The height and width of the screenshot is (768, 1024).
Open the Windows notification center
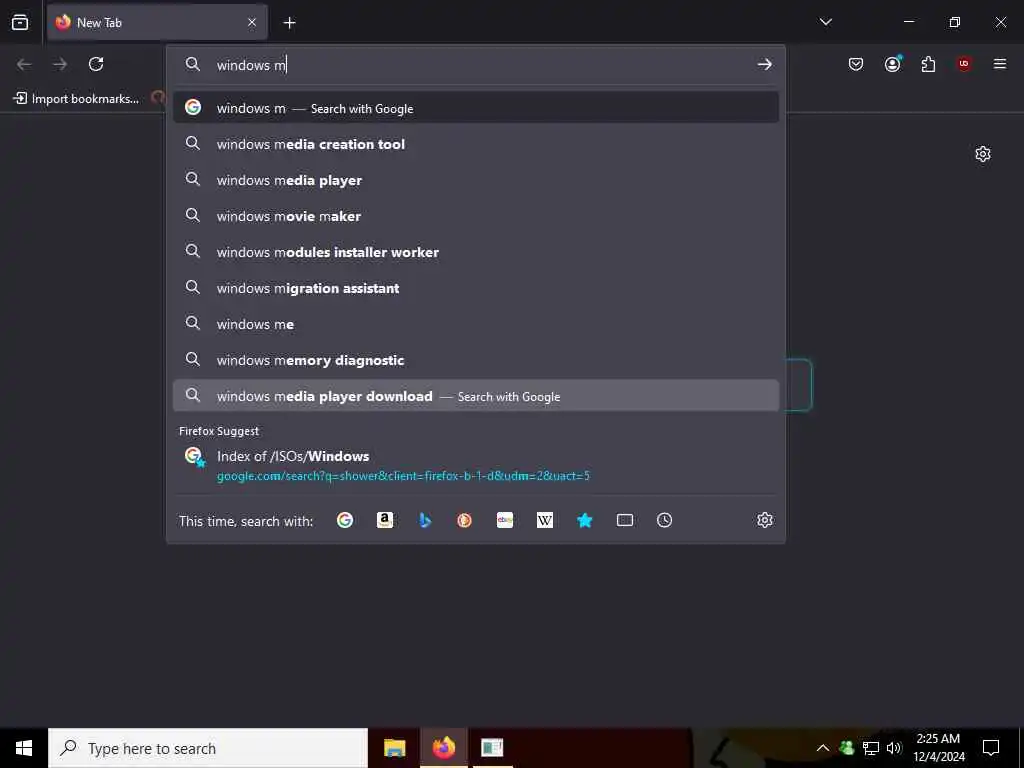click(x=991, y=748)
